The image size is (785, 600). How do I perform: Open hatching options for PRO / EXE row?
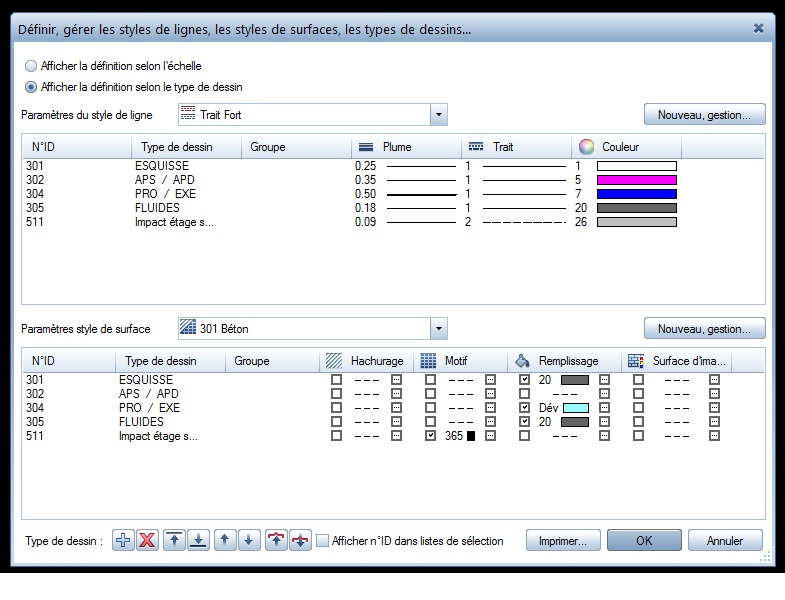click(x=397, y=408)
